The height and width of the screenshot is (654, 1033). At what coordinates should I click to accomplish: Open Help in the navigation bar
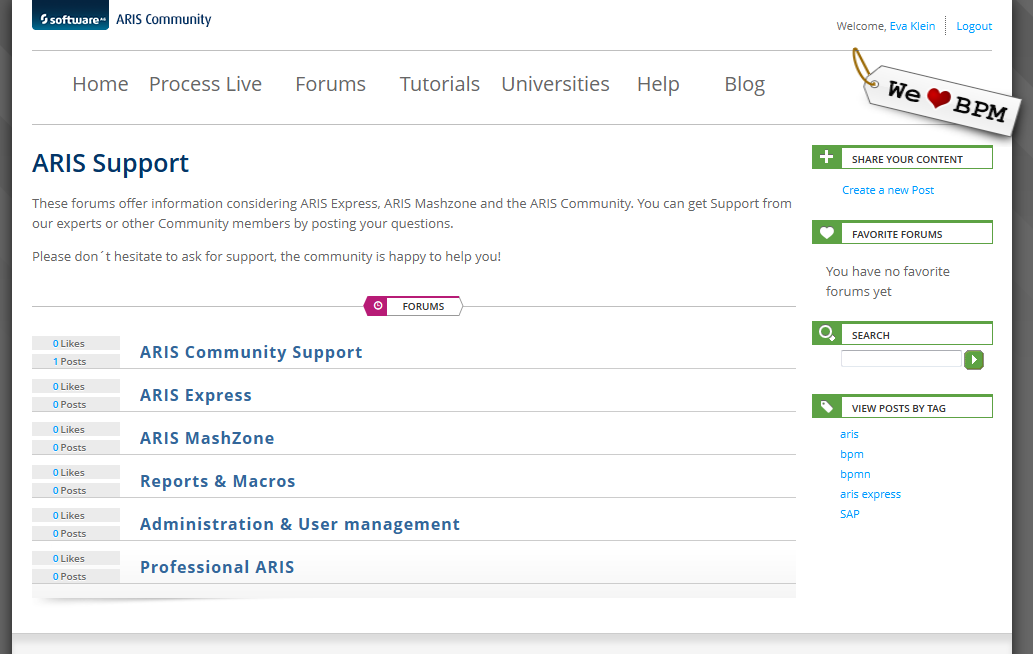[657, 84]
